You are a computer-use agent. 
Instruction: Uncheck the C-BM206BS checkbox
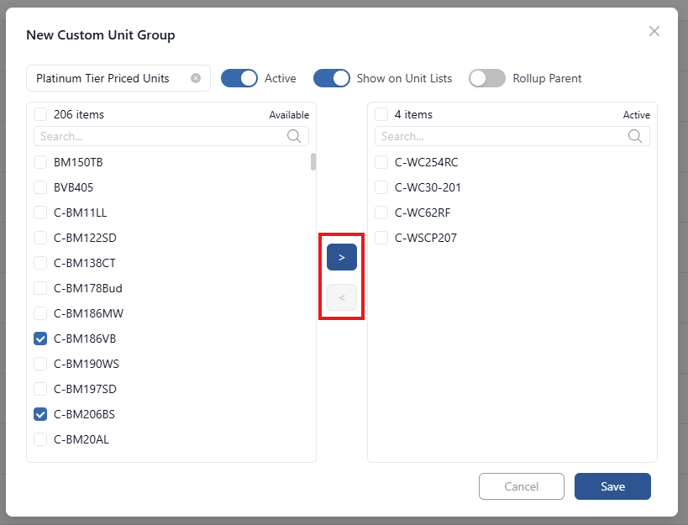[40, 414]
